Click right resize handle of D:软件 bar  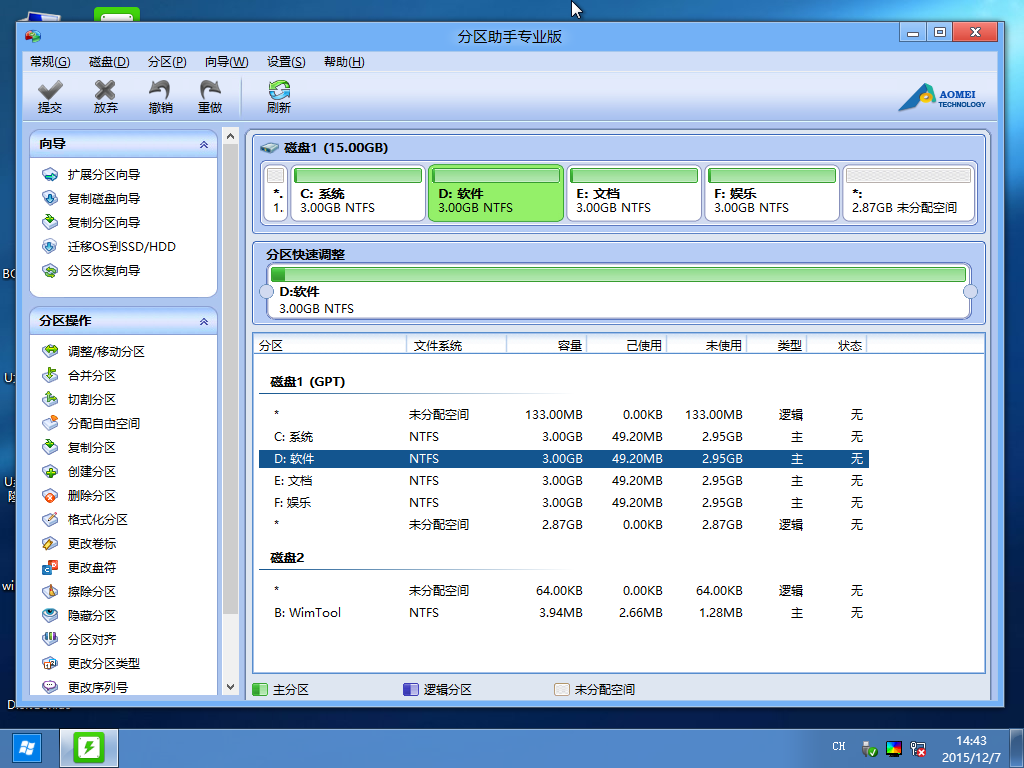[970, 291]
